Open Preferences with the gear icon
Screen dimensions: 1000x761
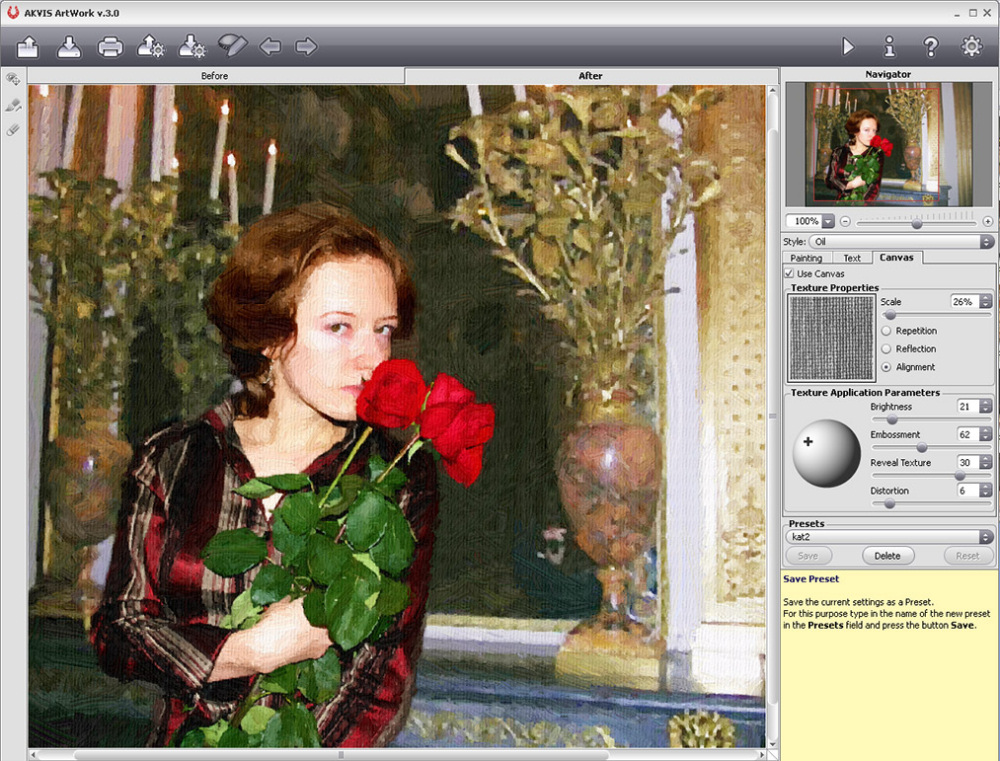tap(971, 46)
